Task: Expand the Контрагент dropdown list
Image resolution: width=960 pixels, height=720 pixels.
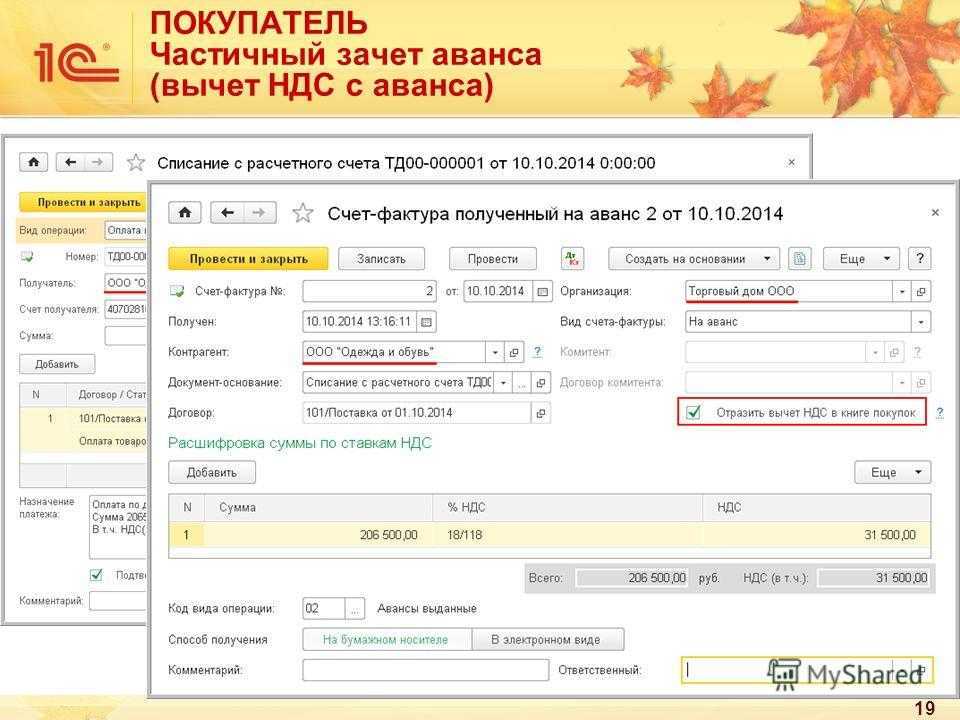Action: point(495,352)
